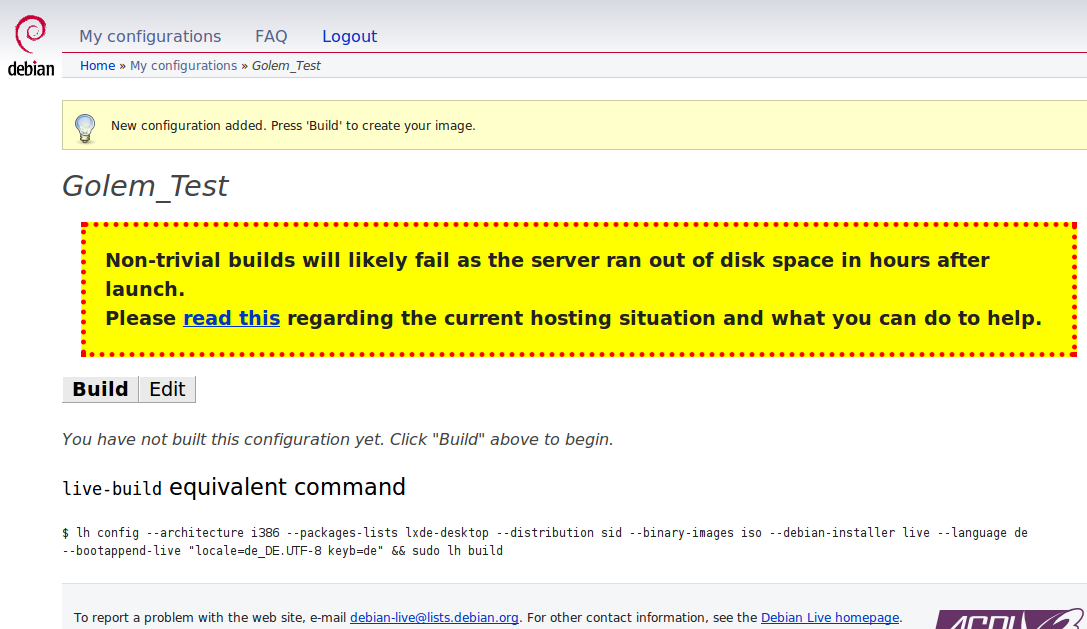Click 'You have not built' message
Image resolution: width=1087 pixels, height=629 pixels.
[338, 440]
